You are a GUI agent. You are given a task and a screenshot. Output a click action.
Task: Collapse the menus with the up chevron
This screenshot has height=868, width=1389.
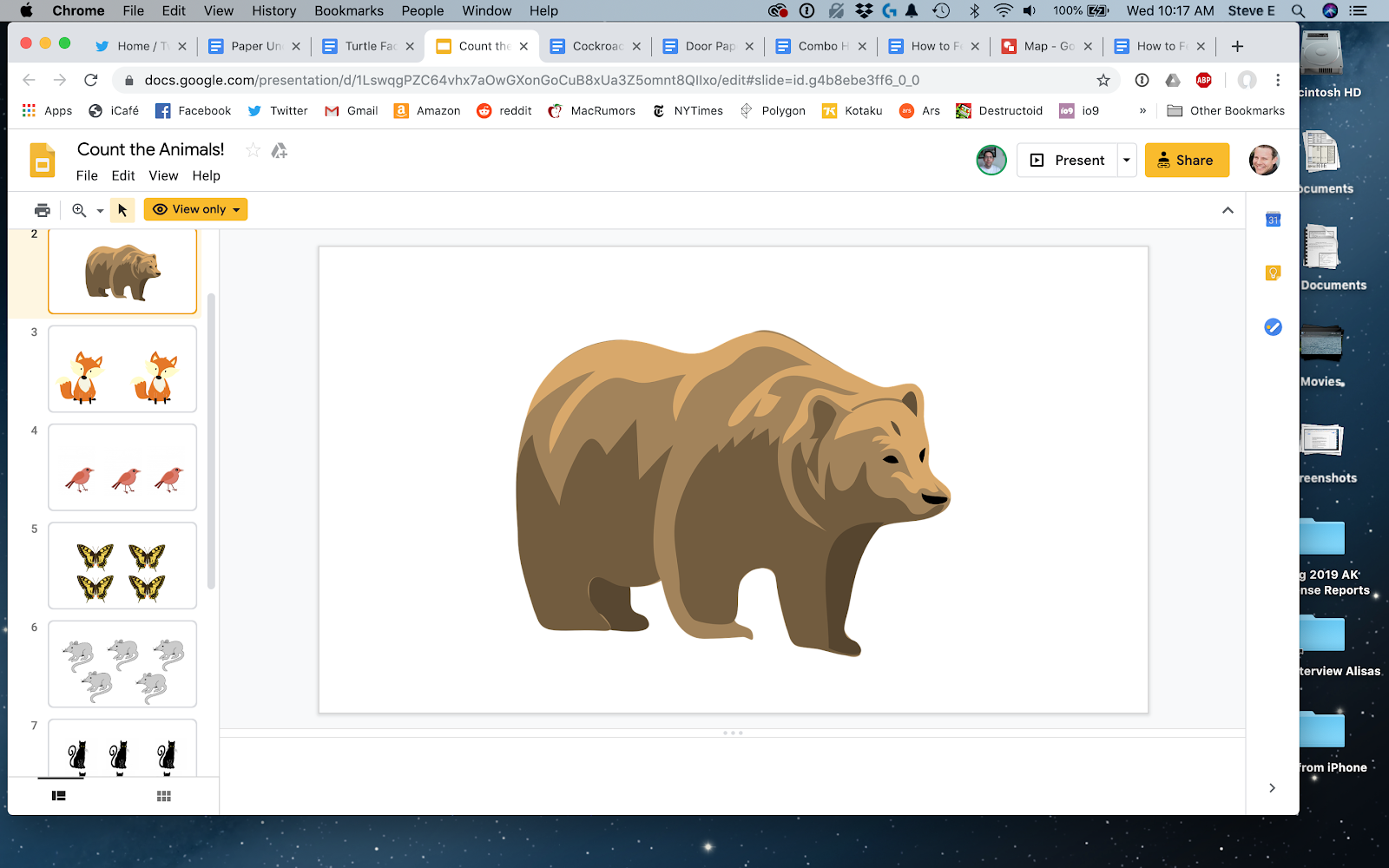pyautogui.click(x=1228, y=210)
